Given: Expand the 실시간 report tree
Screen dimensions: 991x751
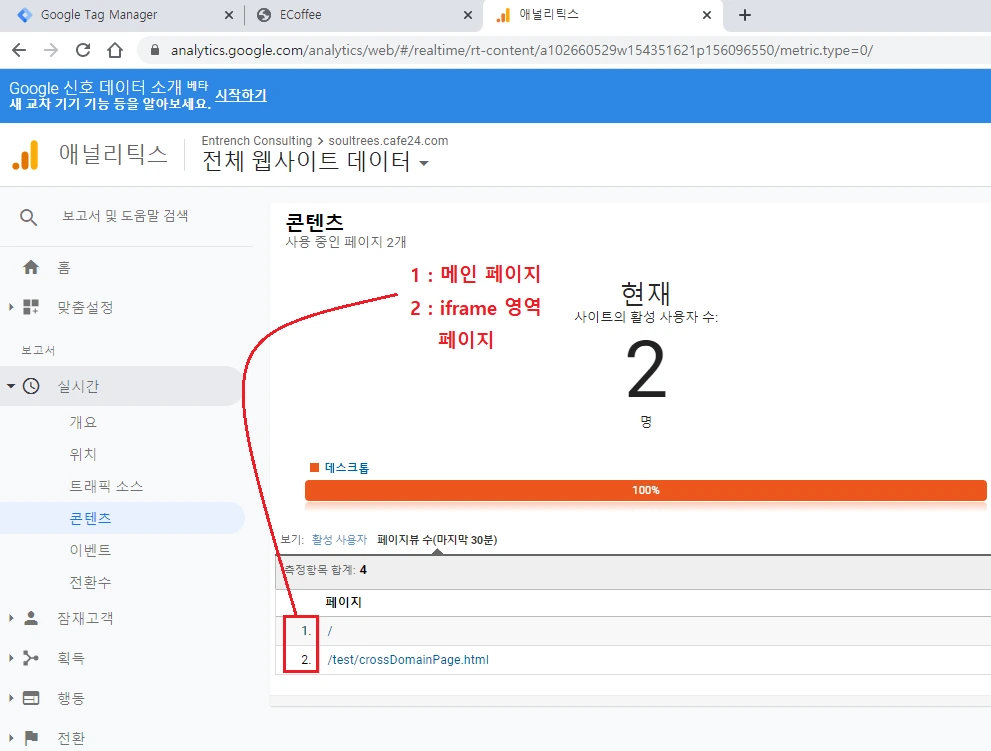Looking at the screenshot, I should pos(9,386).
